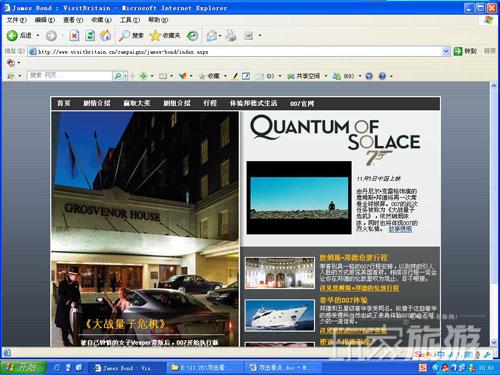
Task: Click the page scrollbar down arrow
Action: point(494,342)
